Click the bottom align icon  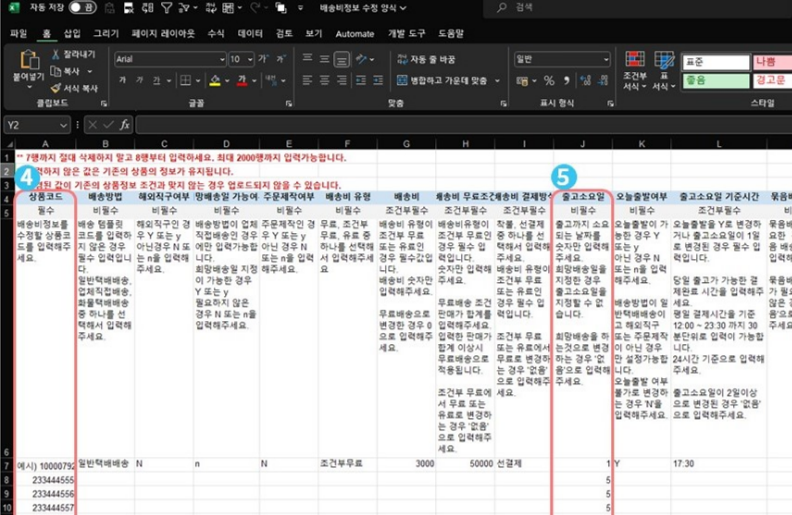(x=341, y=59)
